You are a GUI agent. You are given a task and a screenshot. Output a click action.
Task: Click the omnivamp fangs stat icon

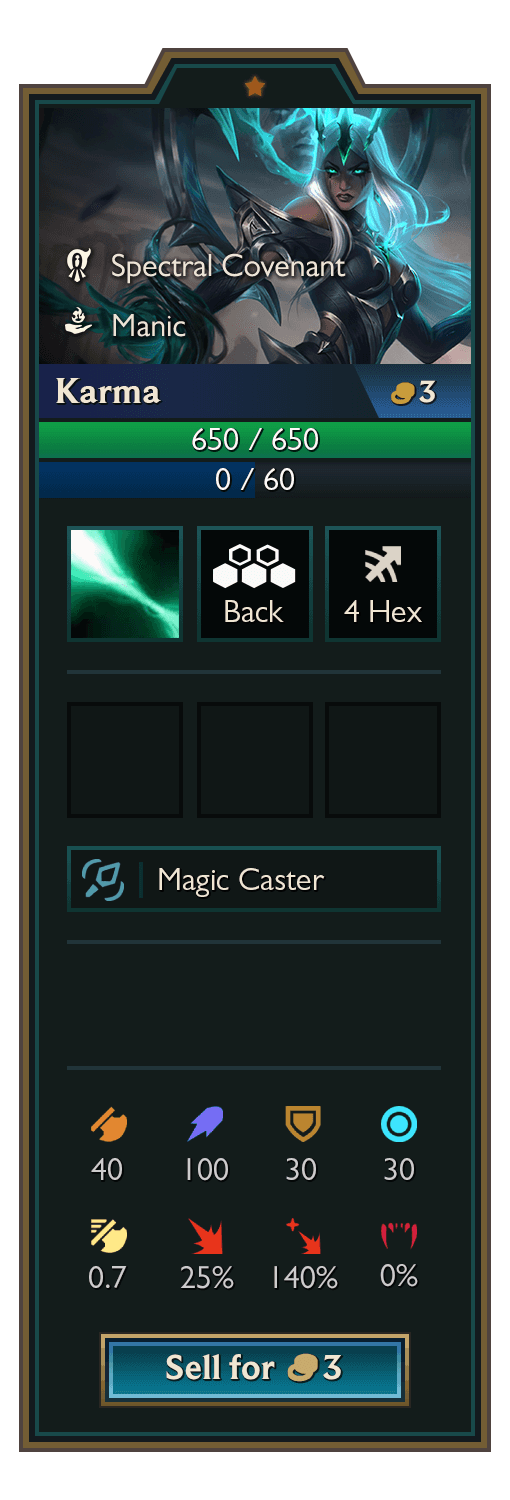click(399, 1236)
